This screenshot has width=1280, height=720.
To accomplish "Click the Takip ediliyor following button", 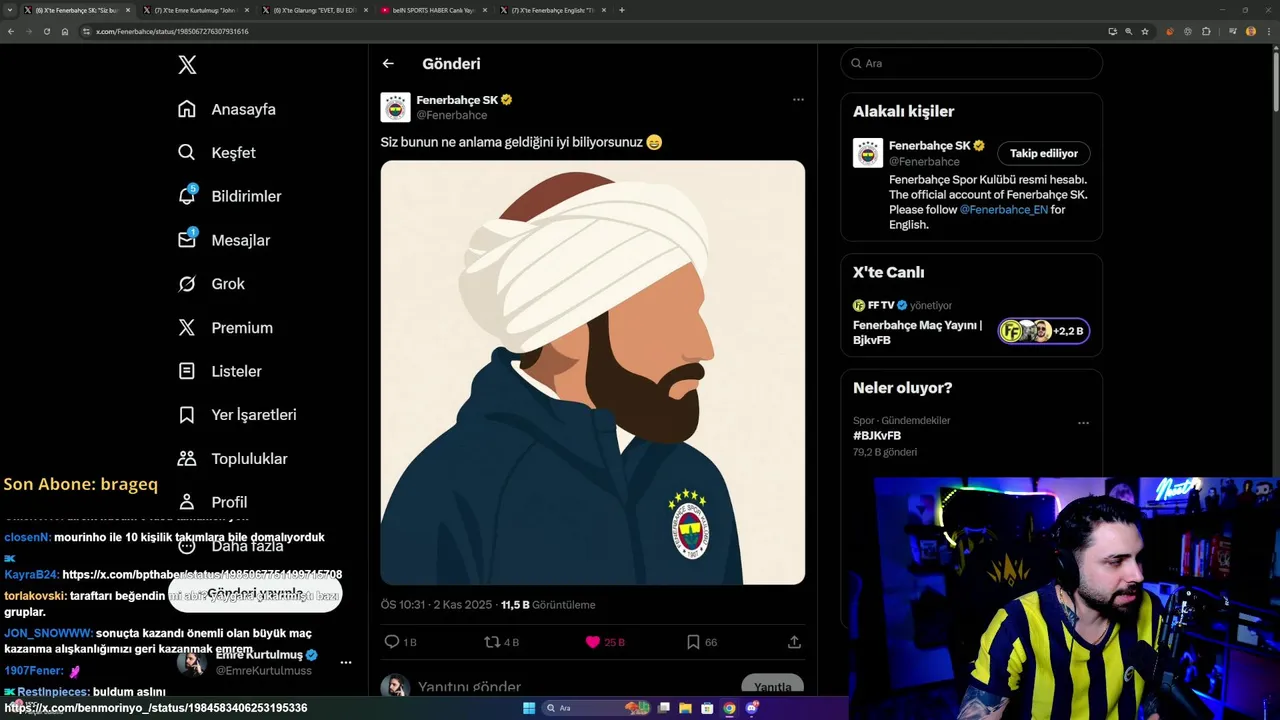I will (x=1043, y=154).
